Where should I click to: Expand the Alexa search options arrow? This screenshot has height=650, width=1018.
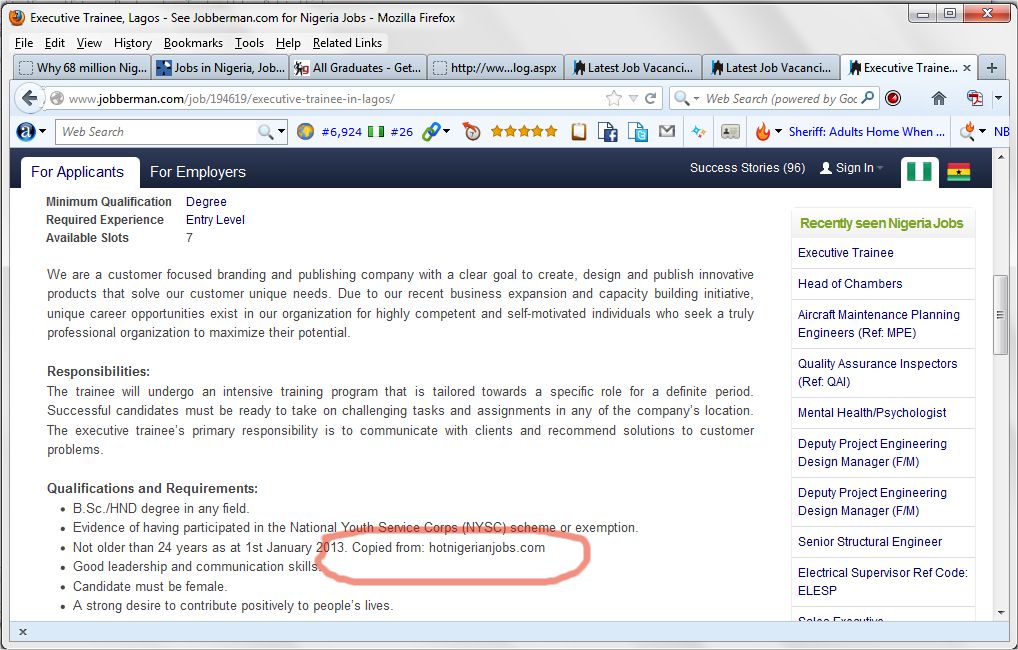click(281, 132)
